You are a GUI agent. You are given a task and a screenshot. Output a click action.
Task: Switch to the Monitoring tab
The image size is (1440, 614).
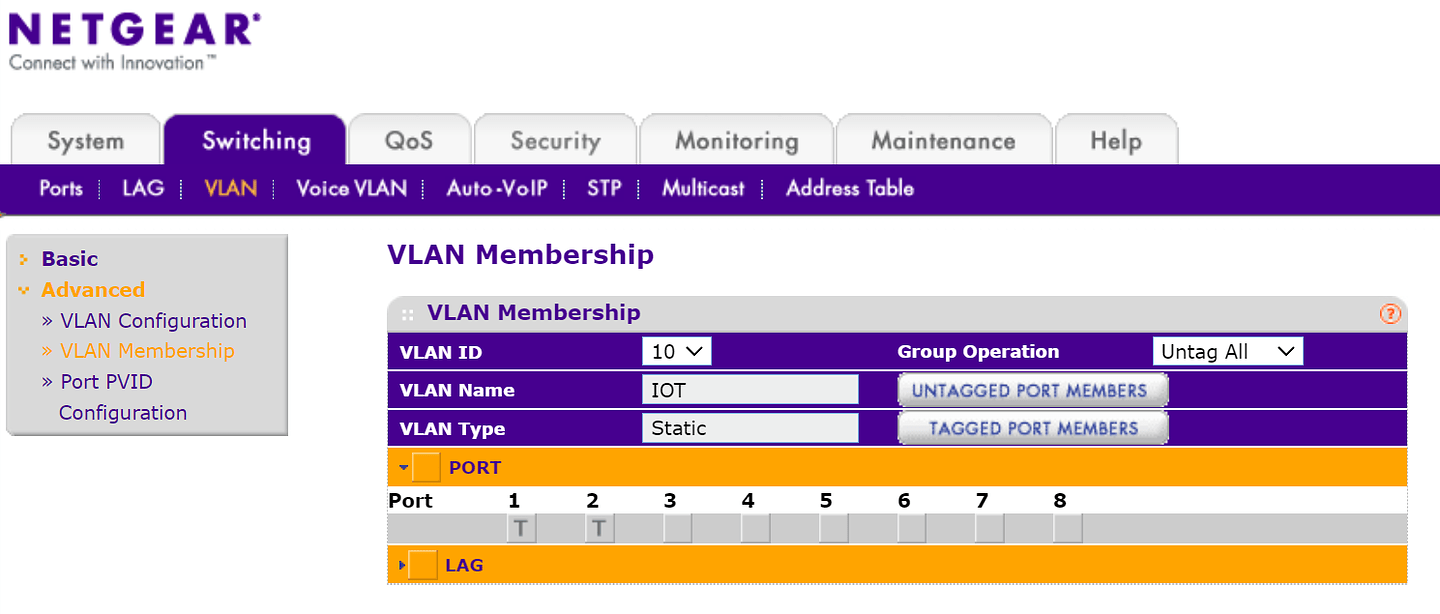point(736,139)
